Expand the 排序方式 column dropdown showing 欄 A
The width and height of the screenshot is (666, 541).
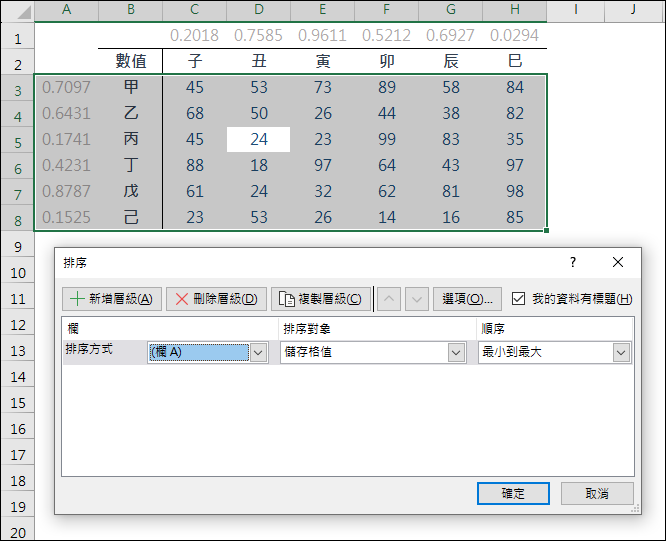[x=258, y=352]
